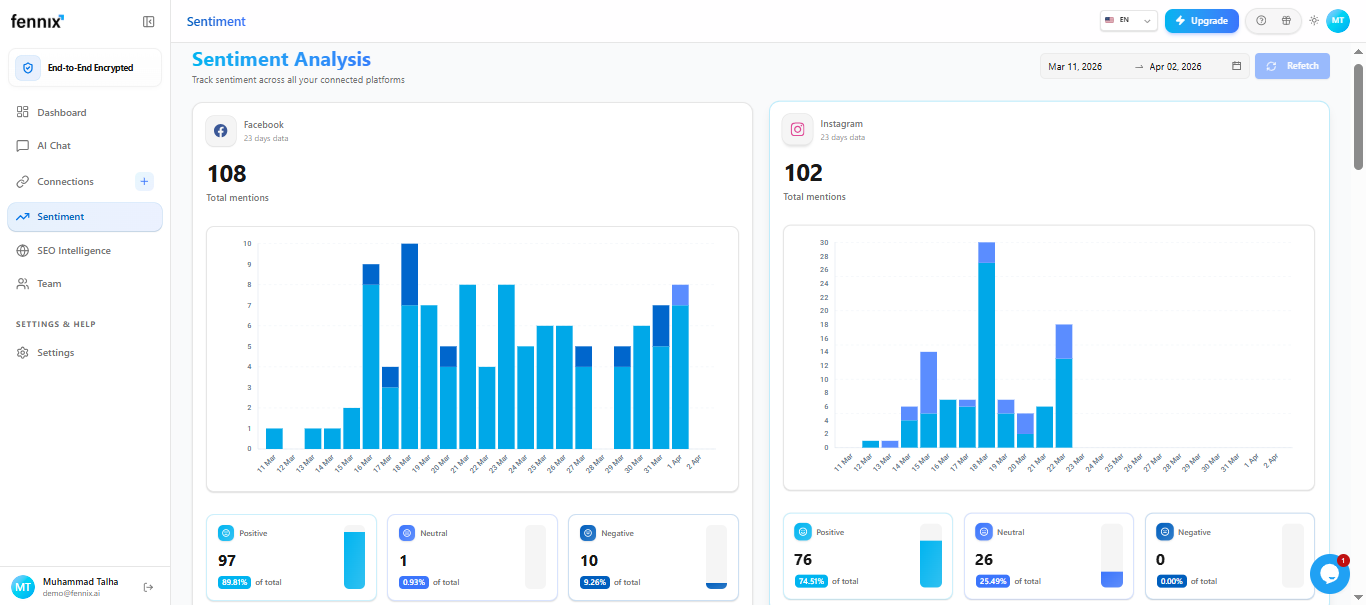Image resolution: width=1366 pixels, height=605 pixels.
Task: Open the MT profile avatar menu
Action: pos(1337,20)
